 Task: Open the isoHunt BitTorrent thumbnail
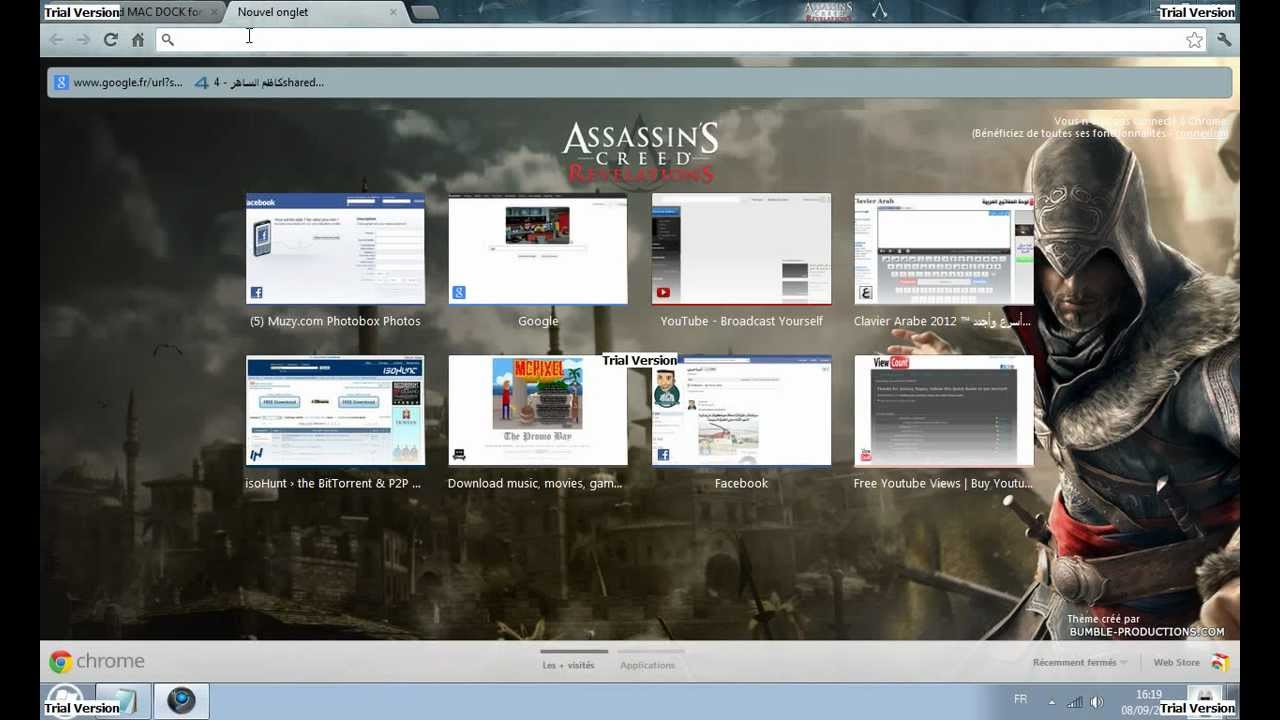335,411
